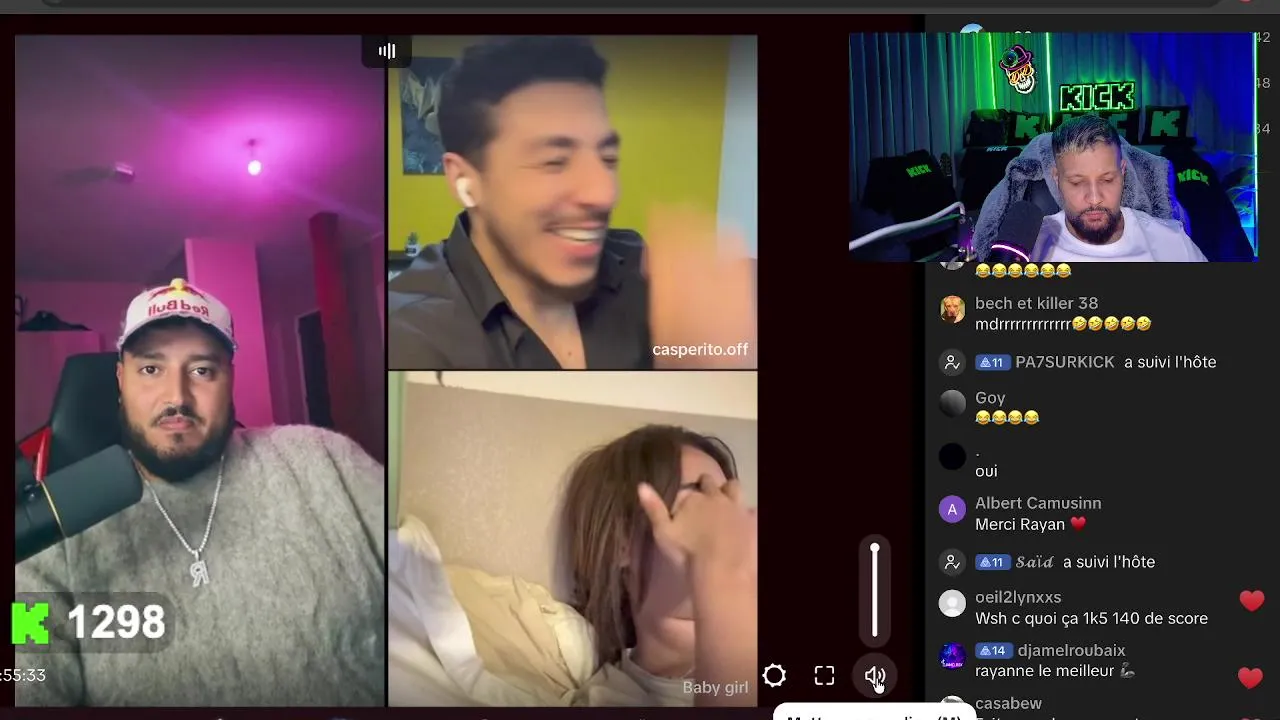Click the level 11 badge beside Saïd
Image resolution: width=1280 pixels, height=720 pixels.
click(991, 562)
